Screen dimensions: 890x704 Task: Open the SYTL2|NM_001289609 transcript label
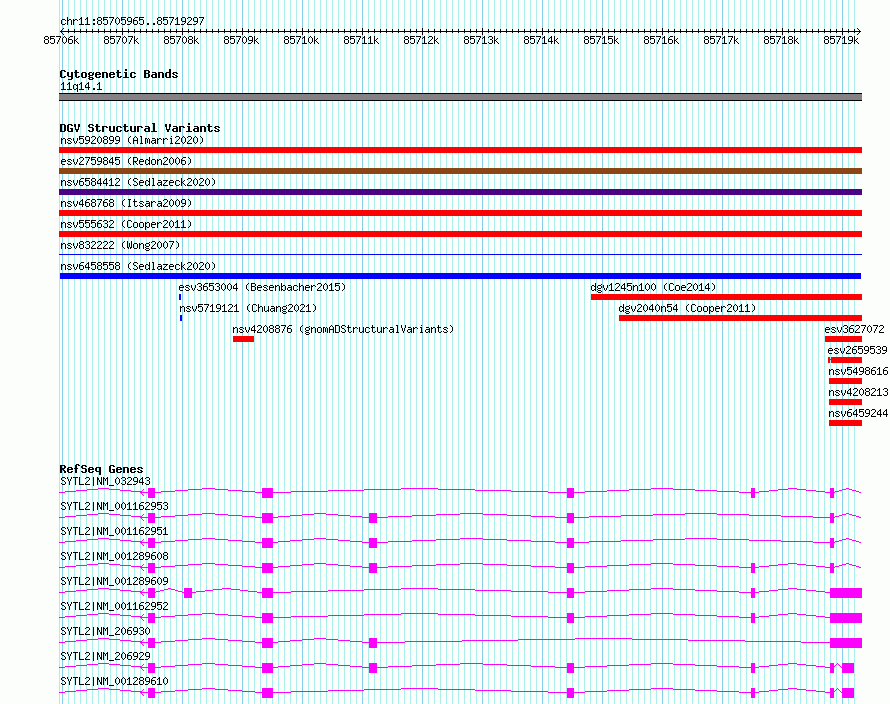[115, 581]
